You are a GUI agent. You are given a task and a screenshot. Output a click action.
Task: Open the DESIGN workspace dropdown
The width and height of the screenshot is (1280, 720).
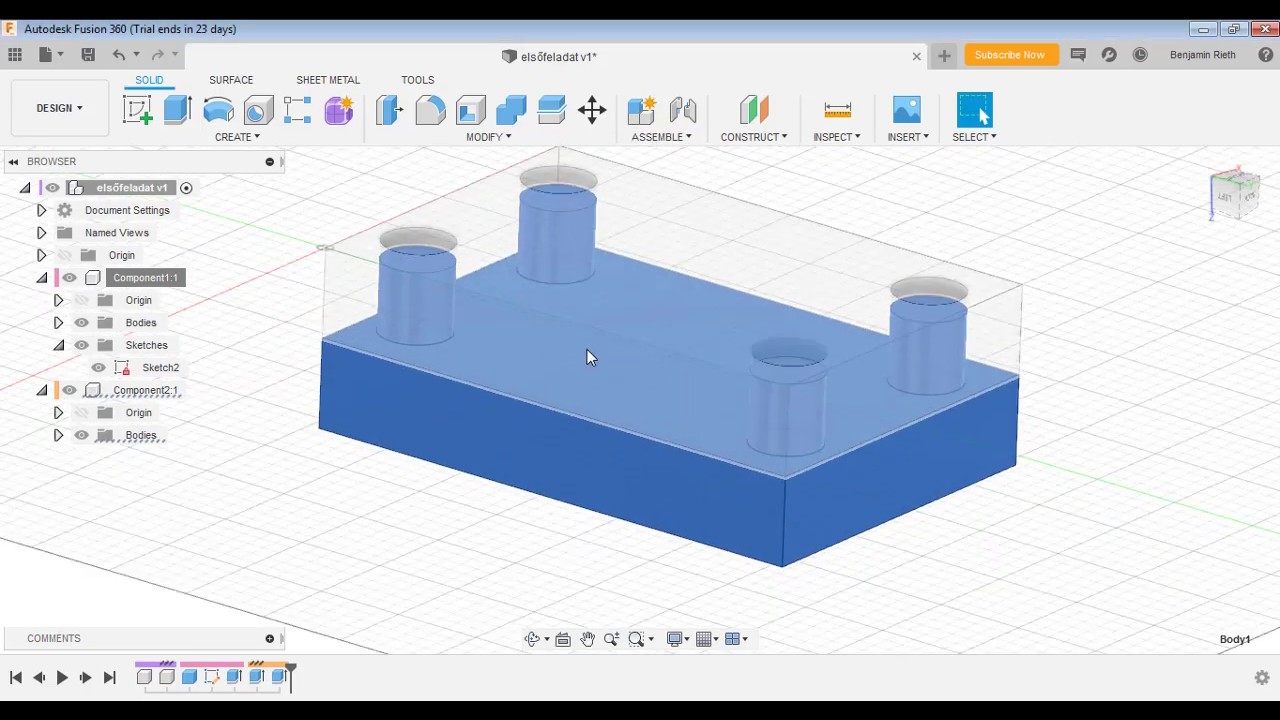60,108
